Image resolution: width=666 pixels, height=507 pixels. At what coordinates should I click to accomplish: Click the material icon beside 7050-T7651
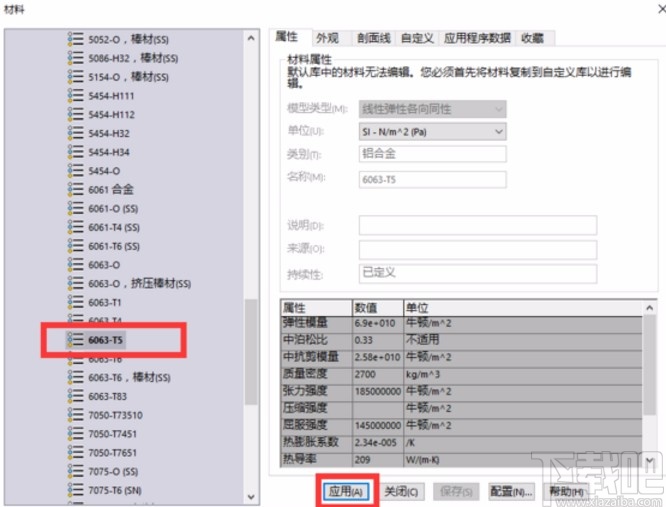pyautogui.click(x=76, y=453)
